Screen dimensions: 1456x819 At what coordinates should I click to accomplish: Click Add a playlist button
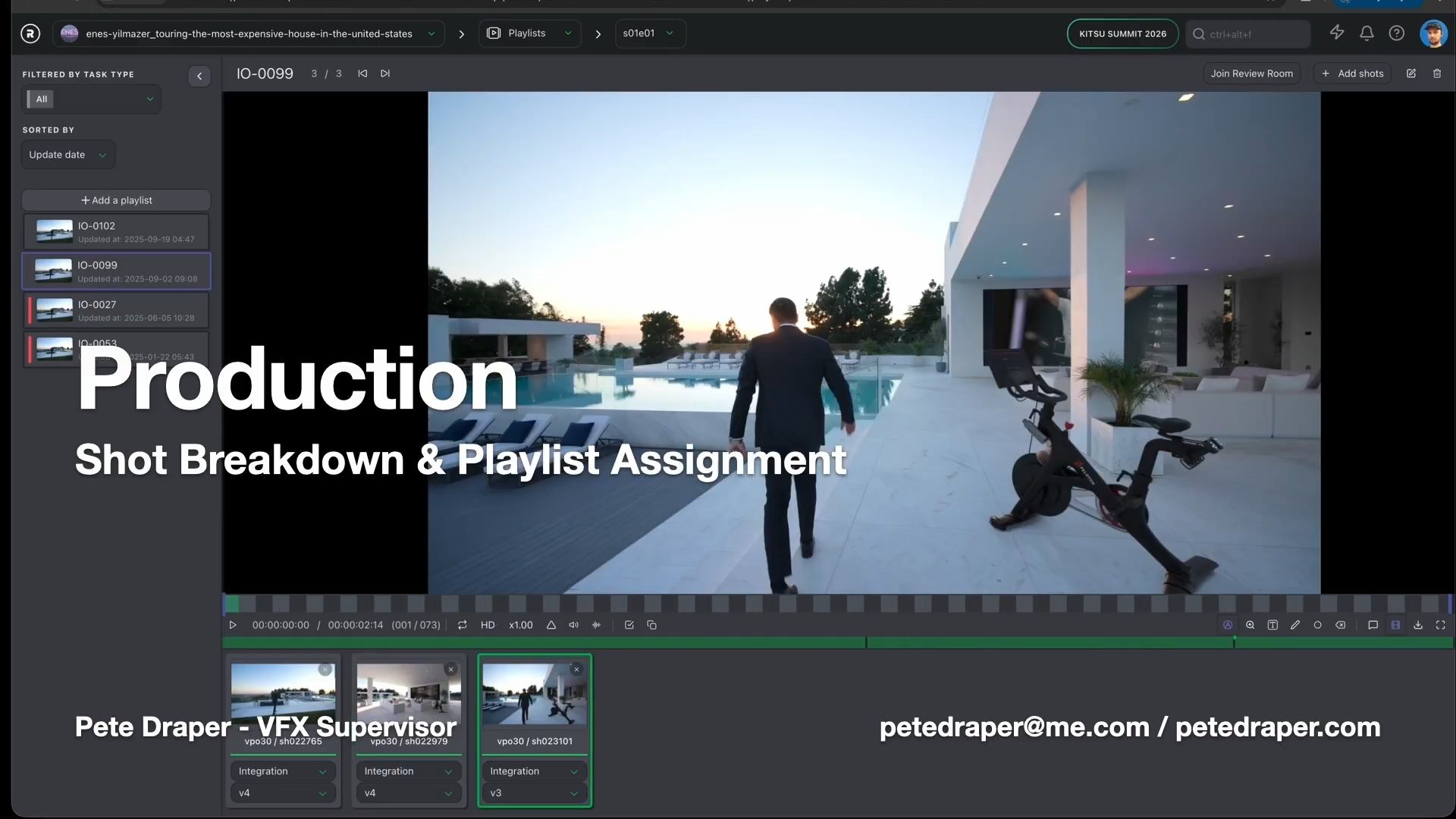pyautogui.click(x=116, y=200)
